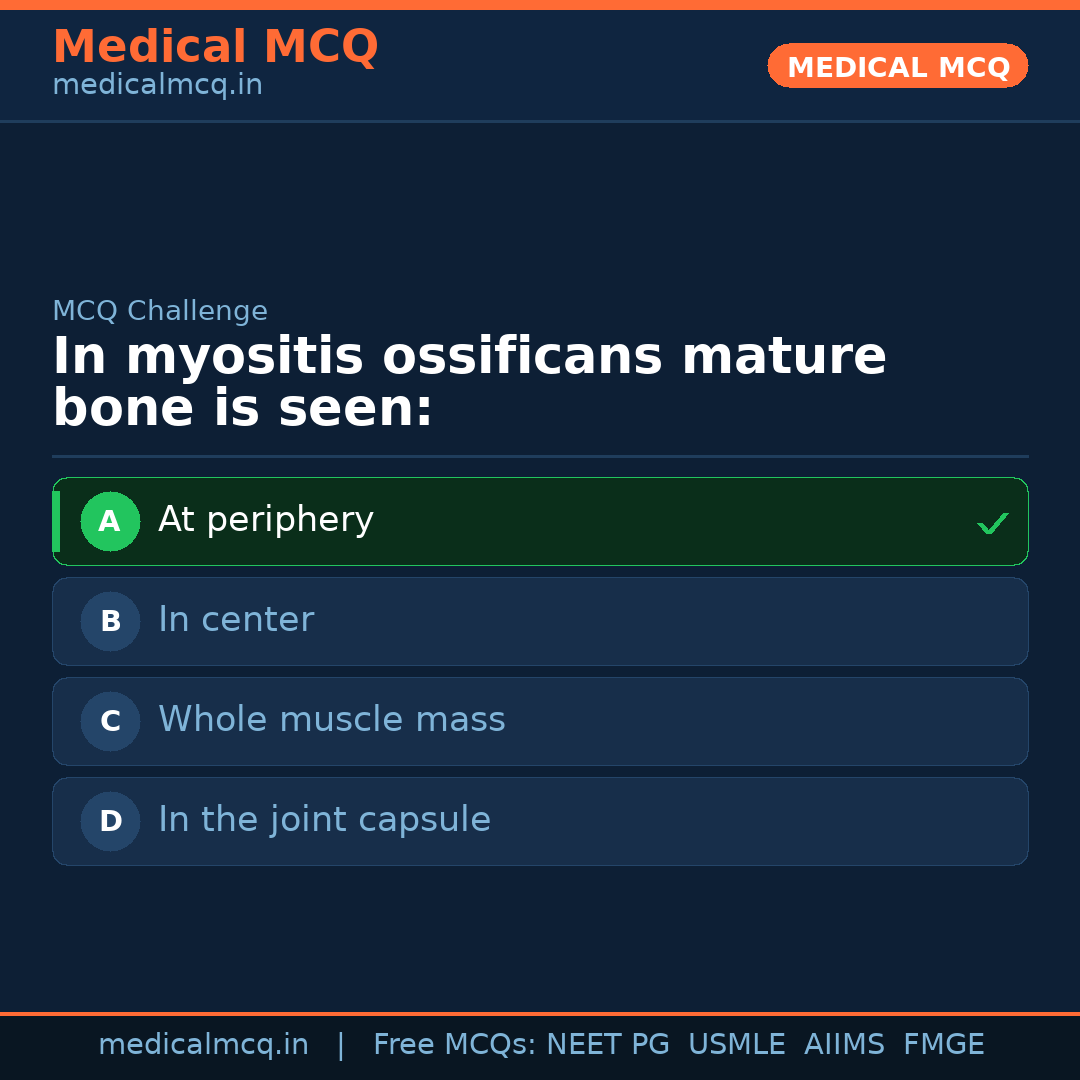Click the circular C badge icon
Viewport: 1080px width, 1080px height.
pyautogui.click(x=110, y=721)
